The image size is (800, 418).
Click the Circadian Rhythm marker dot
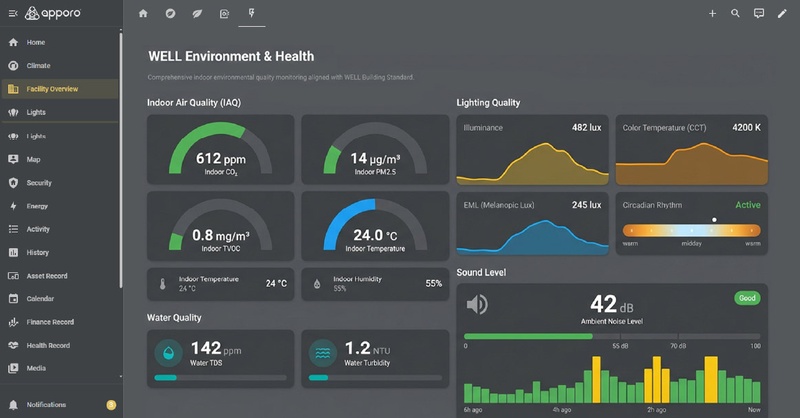click(714, 219)
